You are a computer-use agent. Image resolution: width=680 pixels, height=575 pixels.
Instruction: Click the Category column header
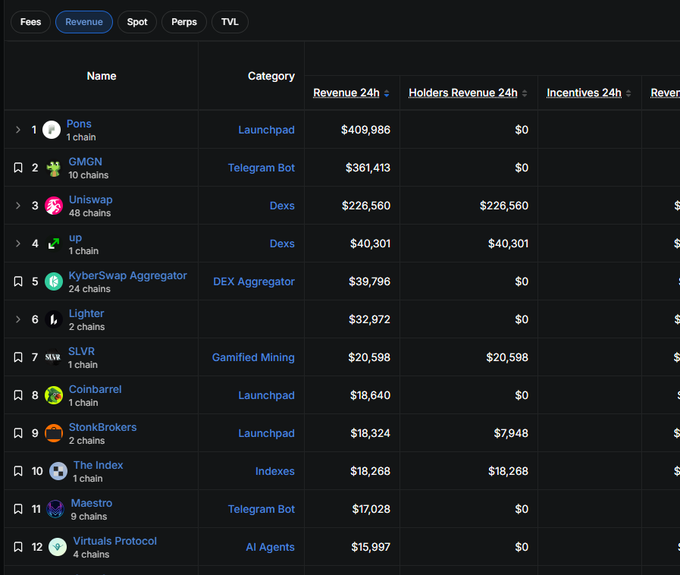click(x=271, y=76)
